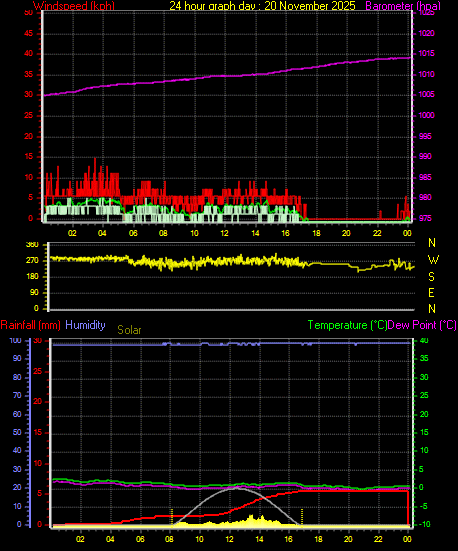Click the S compass direction label
458x551 pixels.
[x=431, y=277]
